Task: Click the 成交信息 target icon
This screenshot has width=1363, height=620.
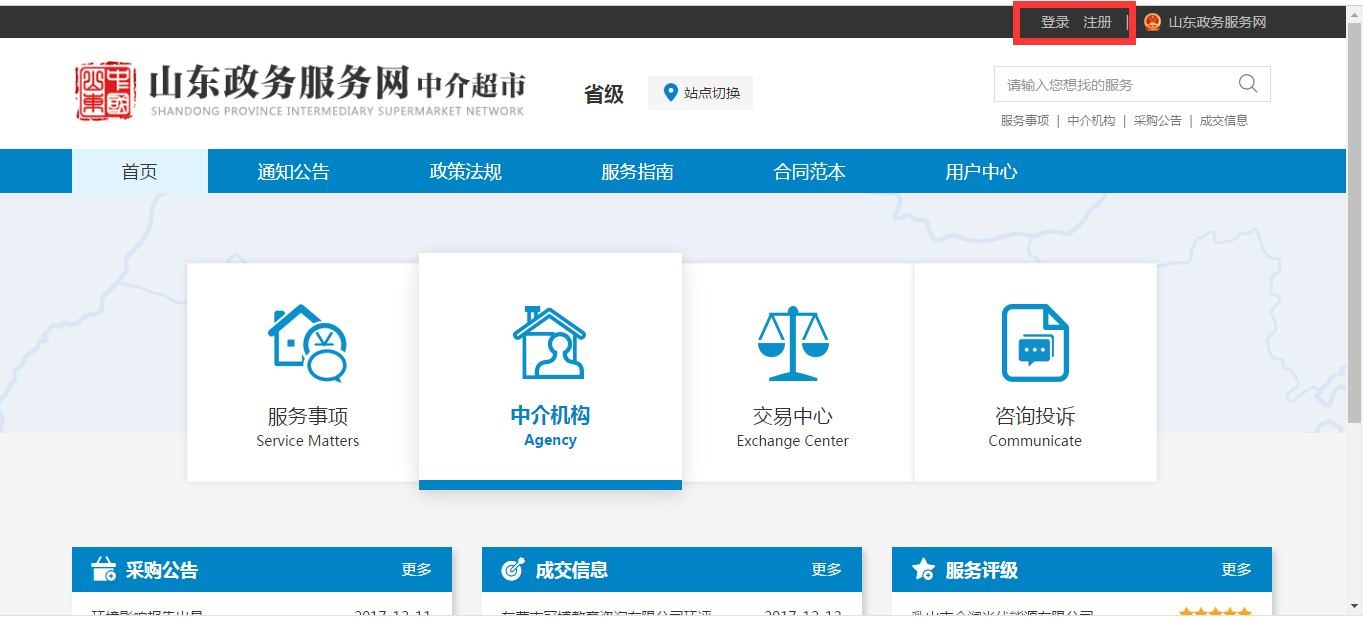Action: point(513,570)
